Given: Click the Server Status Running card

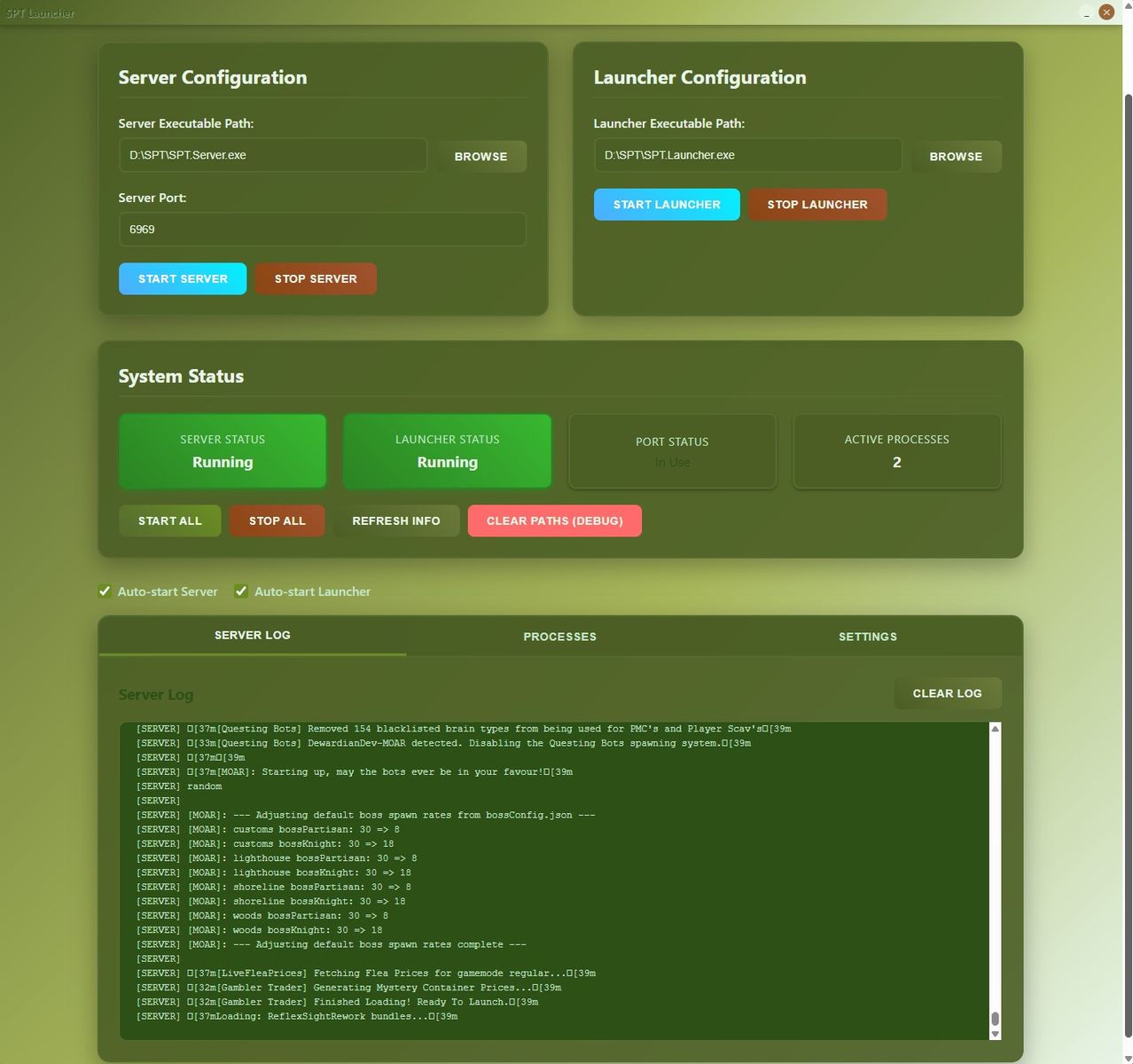Looking at the screenshot, I should coord(223,451).
